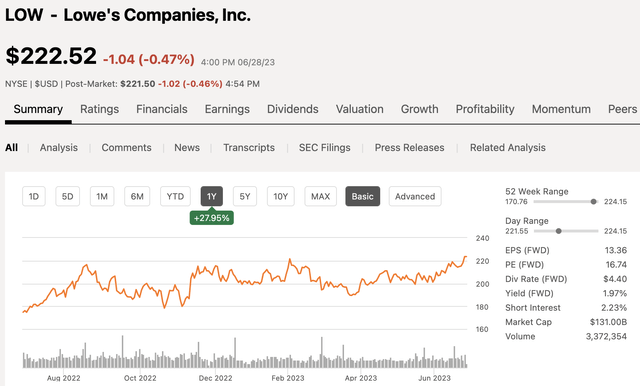Switch chart to 1M range
Viewport: 640px width, 386px height.
tap(102, 196)
